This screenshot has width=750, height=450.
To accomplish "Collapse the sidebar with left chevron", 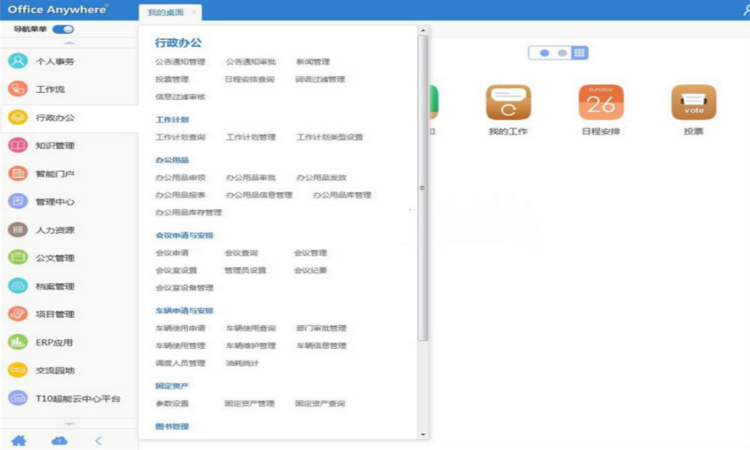I will (x=98, y=440).
